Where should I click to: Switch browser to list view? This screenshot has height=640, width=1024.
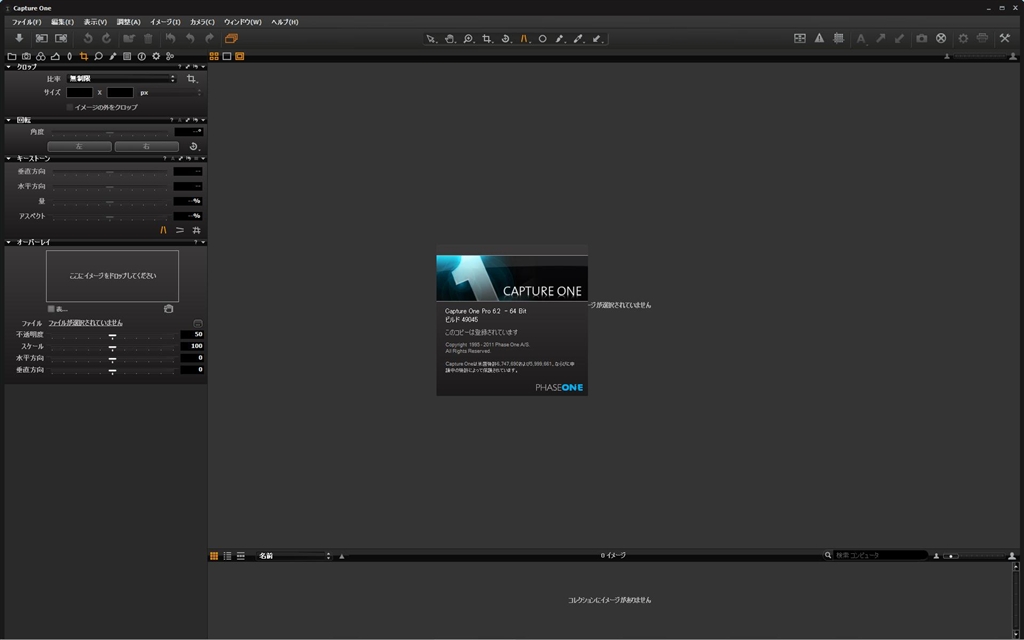click(227, 556)
